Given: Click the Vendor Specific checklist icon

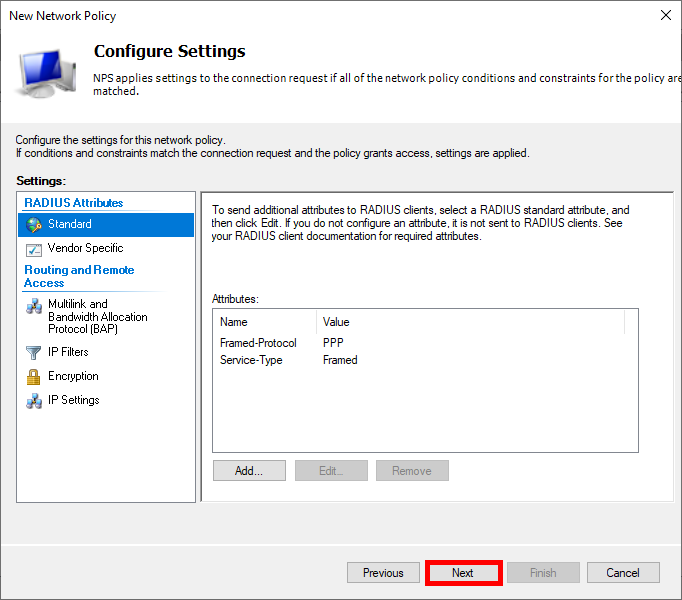Looking at the screenshot, I should (33, 248).
